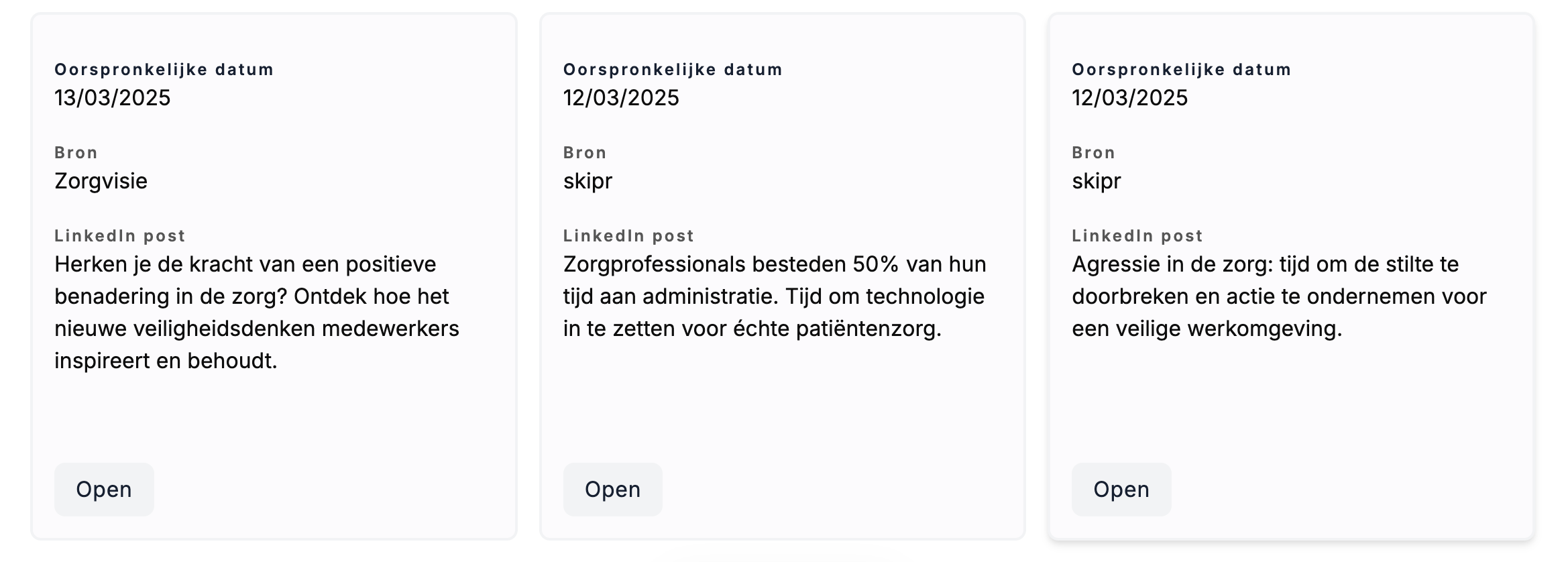1568x562 pixels.
Task: Open the Zorgvisie article card
Action: (104, 489)
